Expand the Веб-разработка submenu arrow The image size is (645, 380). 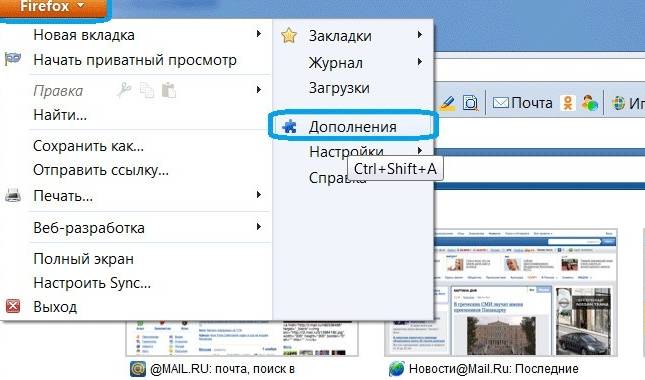coord(258,227)
